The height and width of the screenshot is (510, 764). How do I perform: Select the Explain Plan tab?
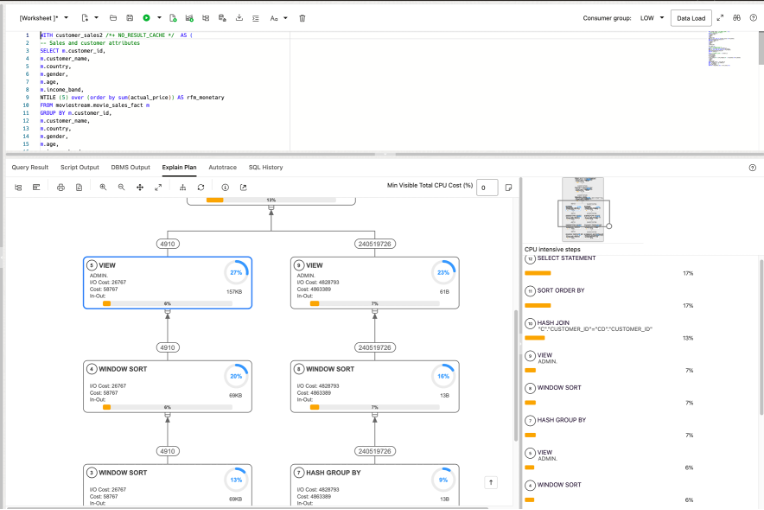pyautogui.click(x=179, y=167)
